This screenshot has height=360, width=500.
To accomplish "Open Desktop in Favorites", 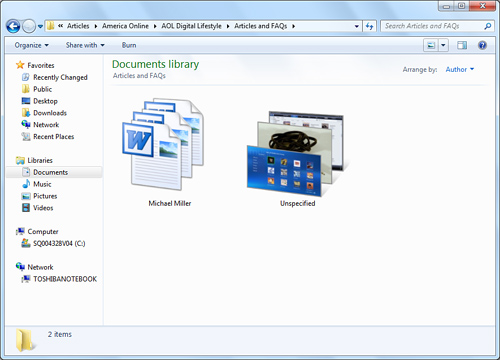I will click(45, 101).
